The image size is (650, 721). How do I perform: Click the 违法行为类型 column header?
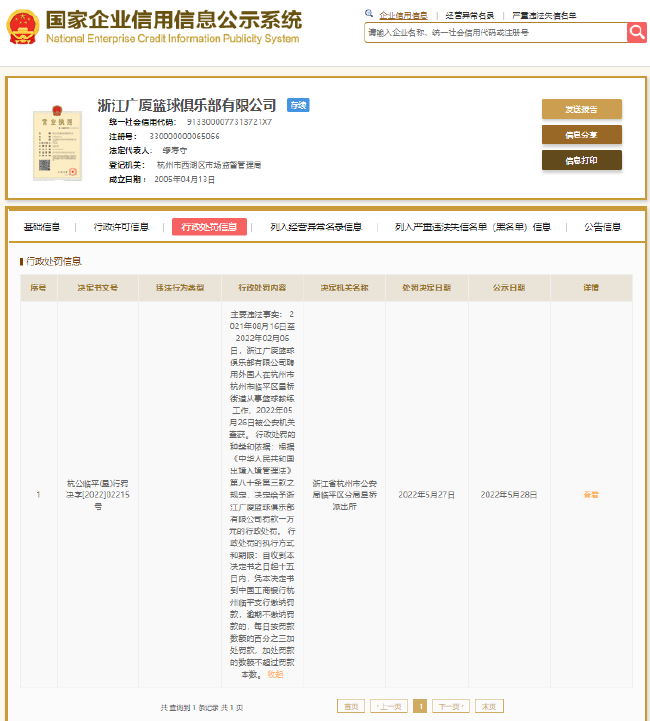click(180, 288)
